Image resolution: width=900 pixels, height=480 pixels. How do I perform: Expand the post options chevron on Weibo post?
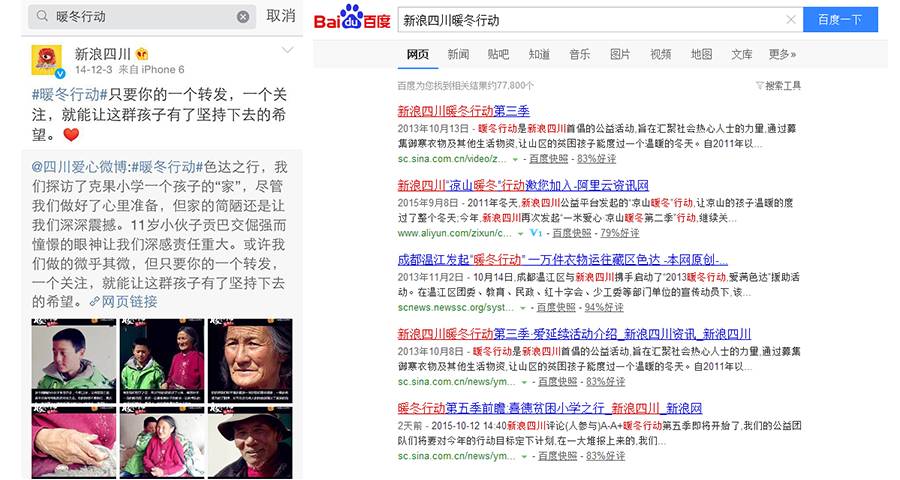click(288, 50)
